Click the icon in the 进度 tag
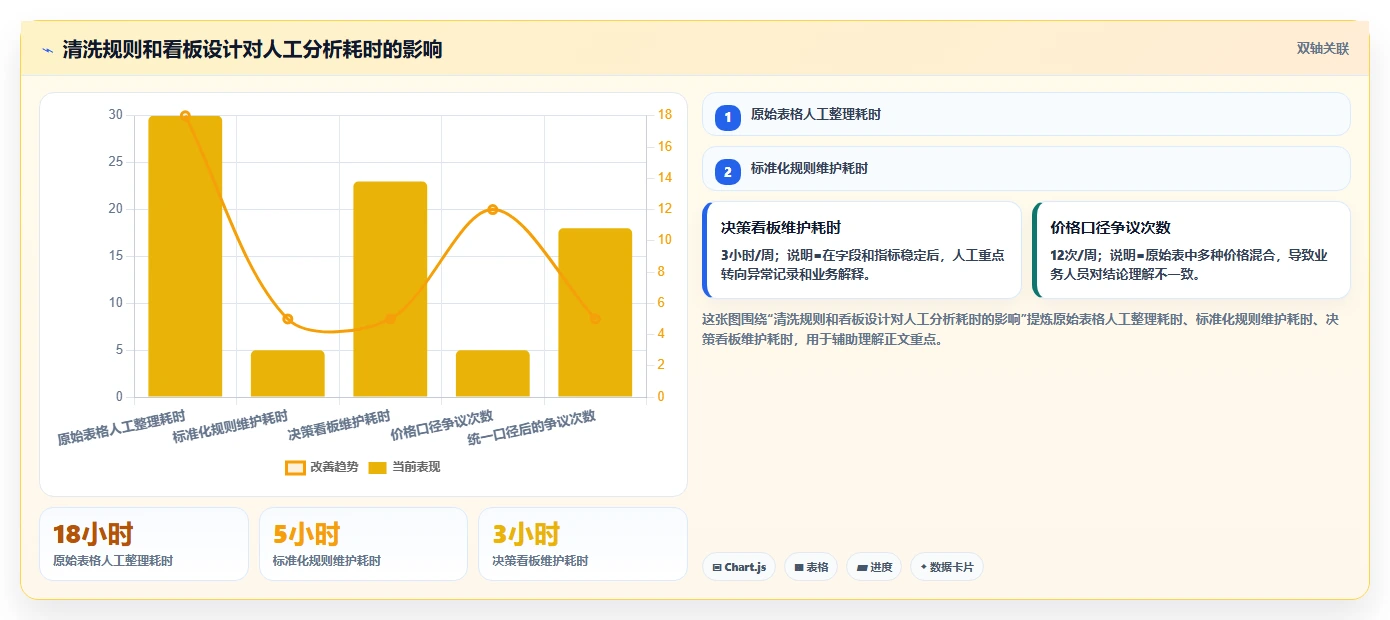Viewport: 1390px width, 620px height. click(x=862, y=567)
